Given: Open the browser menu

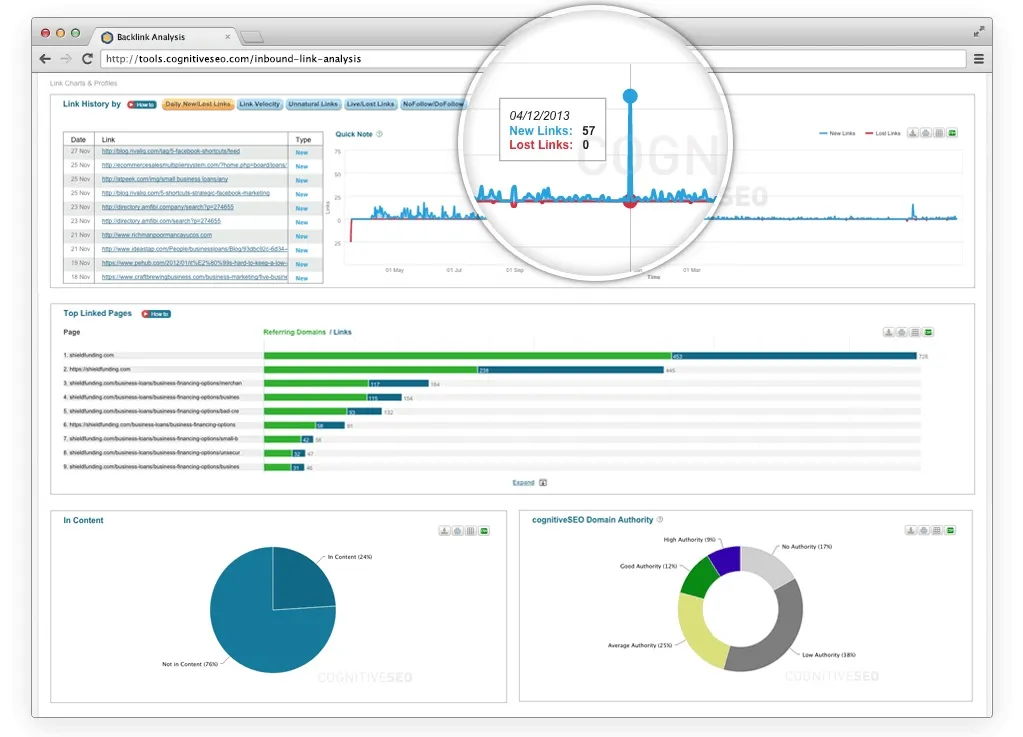Looking at the screenshot, I should (977, 58).
